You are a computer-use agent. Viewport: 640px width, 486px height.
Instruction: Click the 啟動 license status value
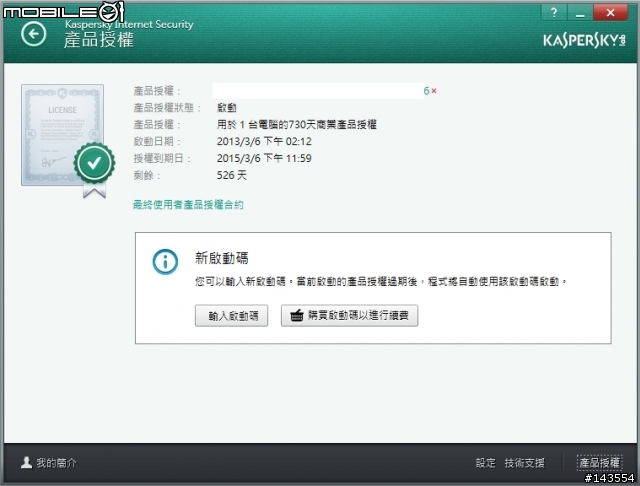click(x=227, y=108)
